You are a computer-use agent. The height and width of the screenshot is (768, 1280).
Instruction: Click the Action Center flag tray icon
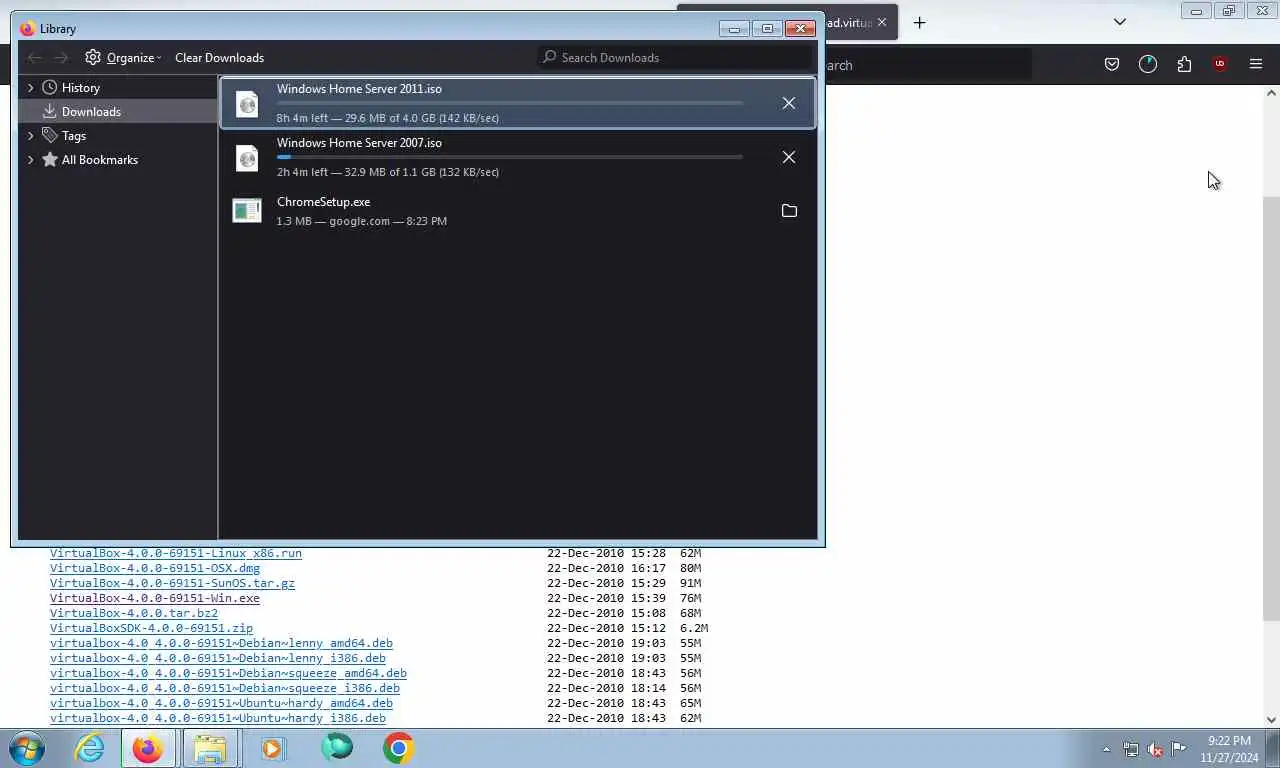point(1179,748)
